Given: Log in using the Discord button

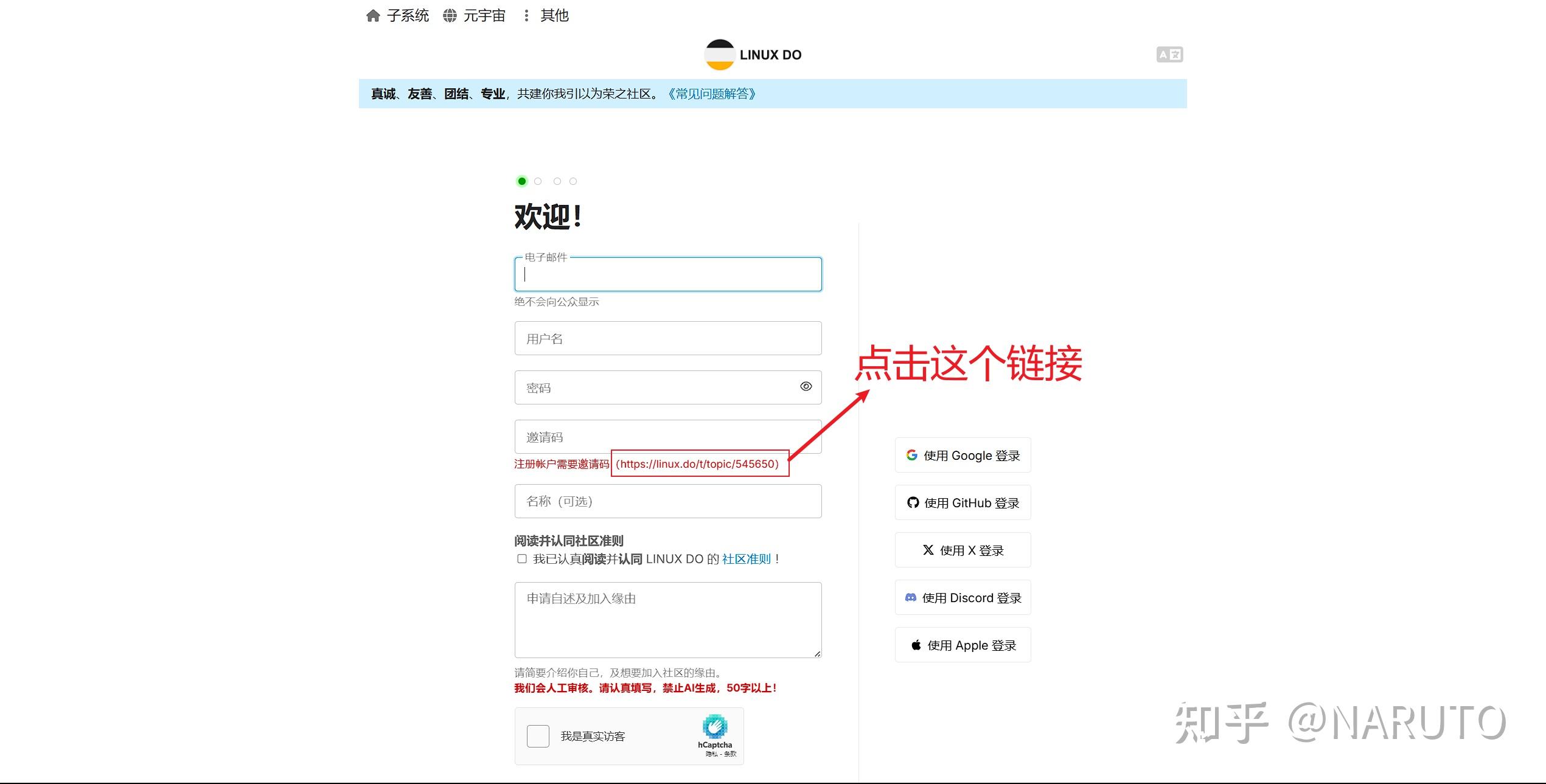Looking at the screenshot, I should (963, 598).
